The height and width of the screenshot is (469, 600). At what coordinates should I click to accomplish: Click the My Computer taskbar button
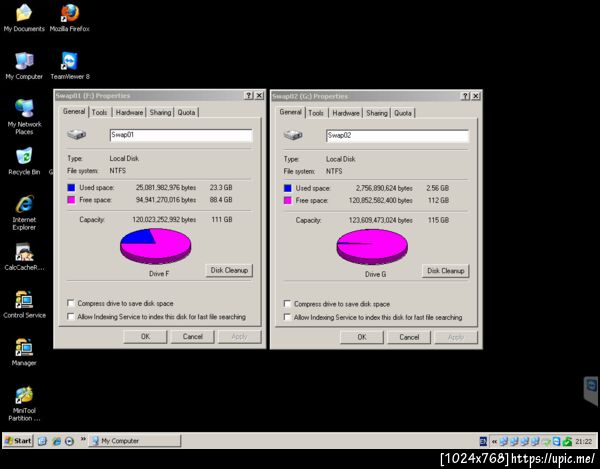point(135,441)
